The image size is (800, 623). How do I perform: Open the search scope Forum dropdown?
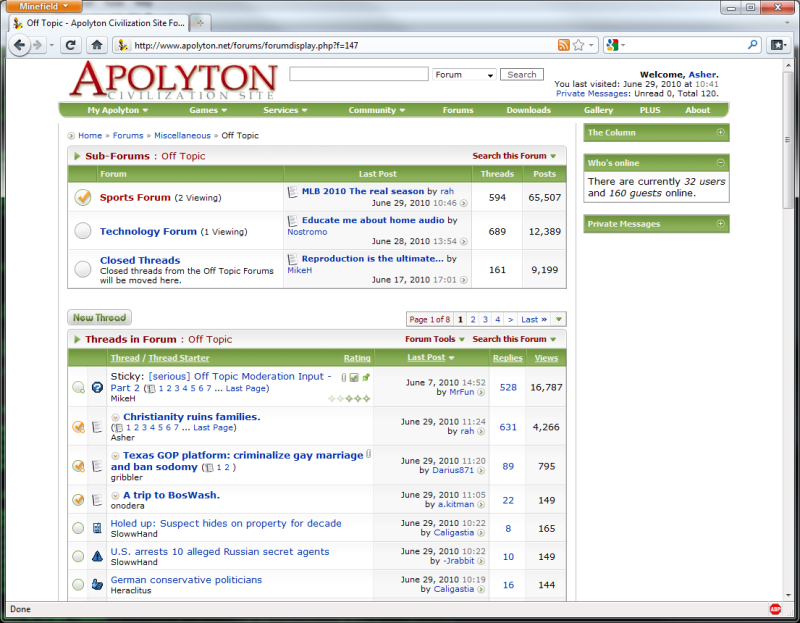(464, 75)
